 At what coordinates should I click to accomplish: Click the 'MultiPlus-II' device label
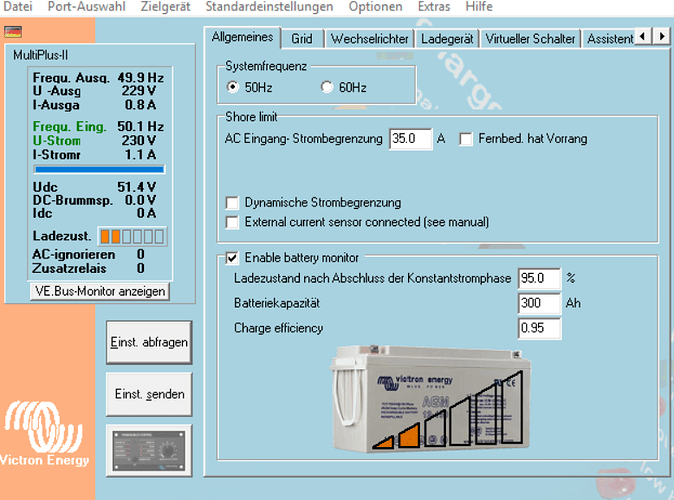click(x=40, y=55)
